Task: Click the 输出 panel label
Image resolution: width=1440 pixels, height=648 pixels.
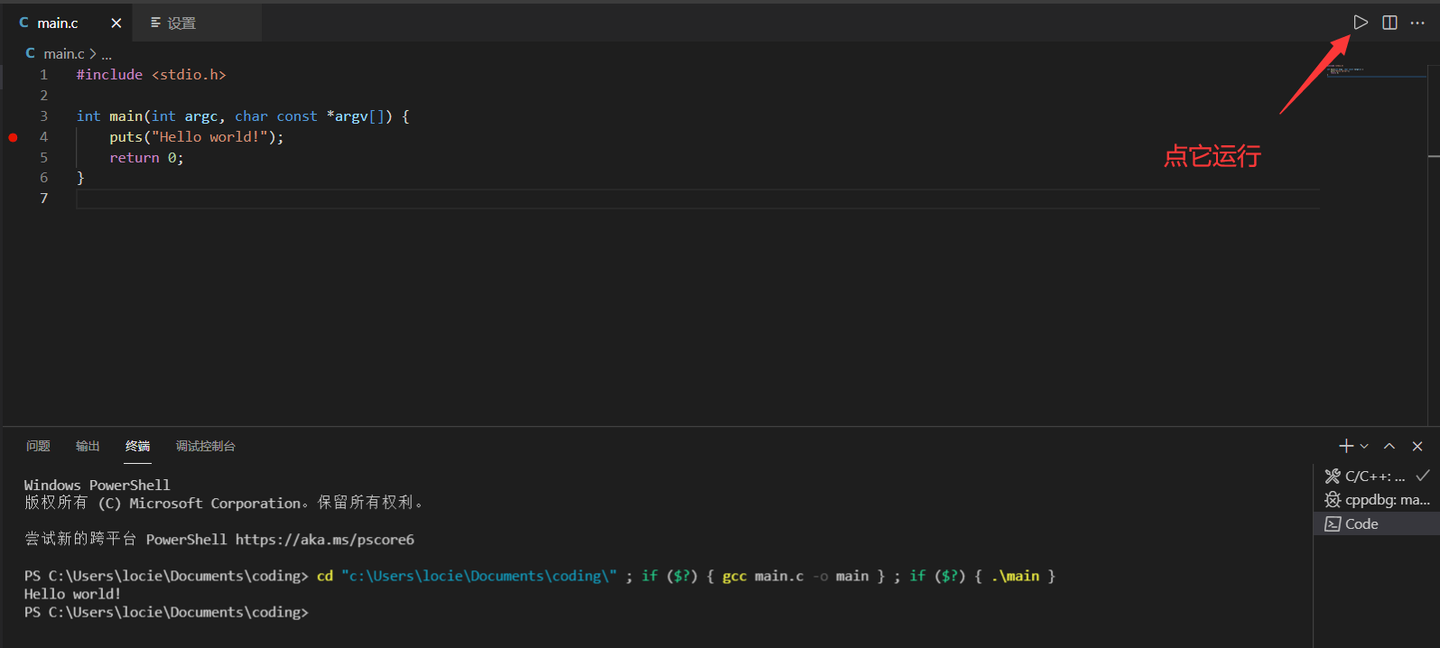Action: click(87, 446)
